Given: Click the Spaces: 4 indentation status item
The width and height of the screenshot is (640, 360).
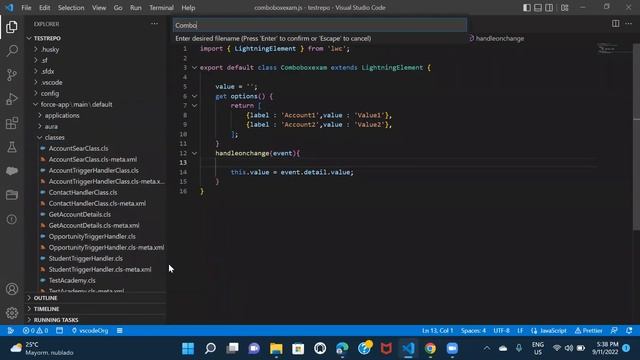Looking at the screenshot, I should (x=473, y=331).
